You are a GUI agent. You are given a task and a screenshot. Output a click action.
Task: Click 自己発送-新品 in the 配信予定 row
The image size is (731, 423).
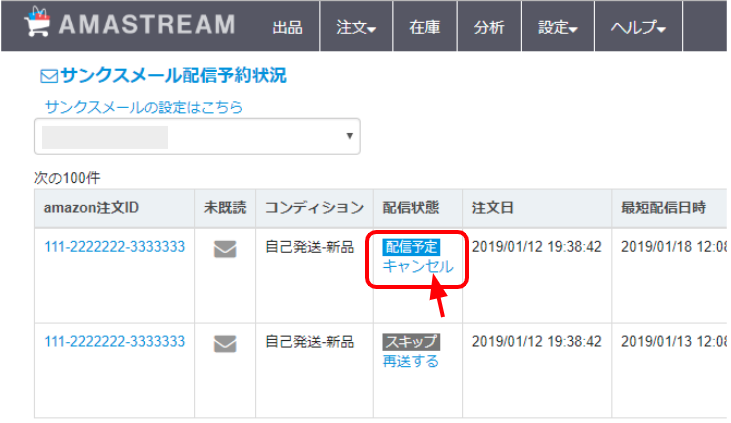310,247
